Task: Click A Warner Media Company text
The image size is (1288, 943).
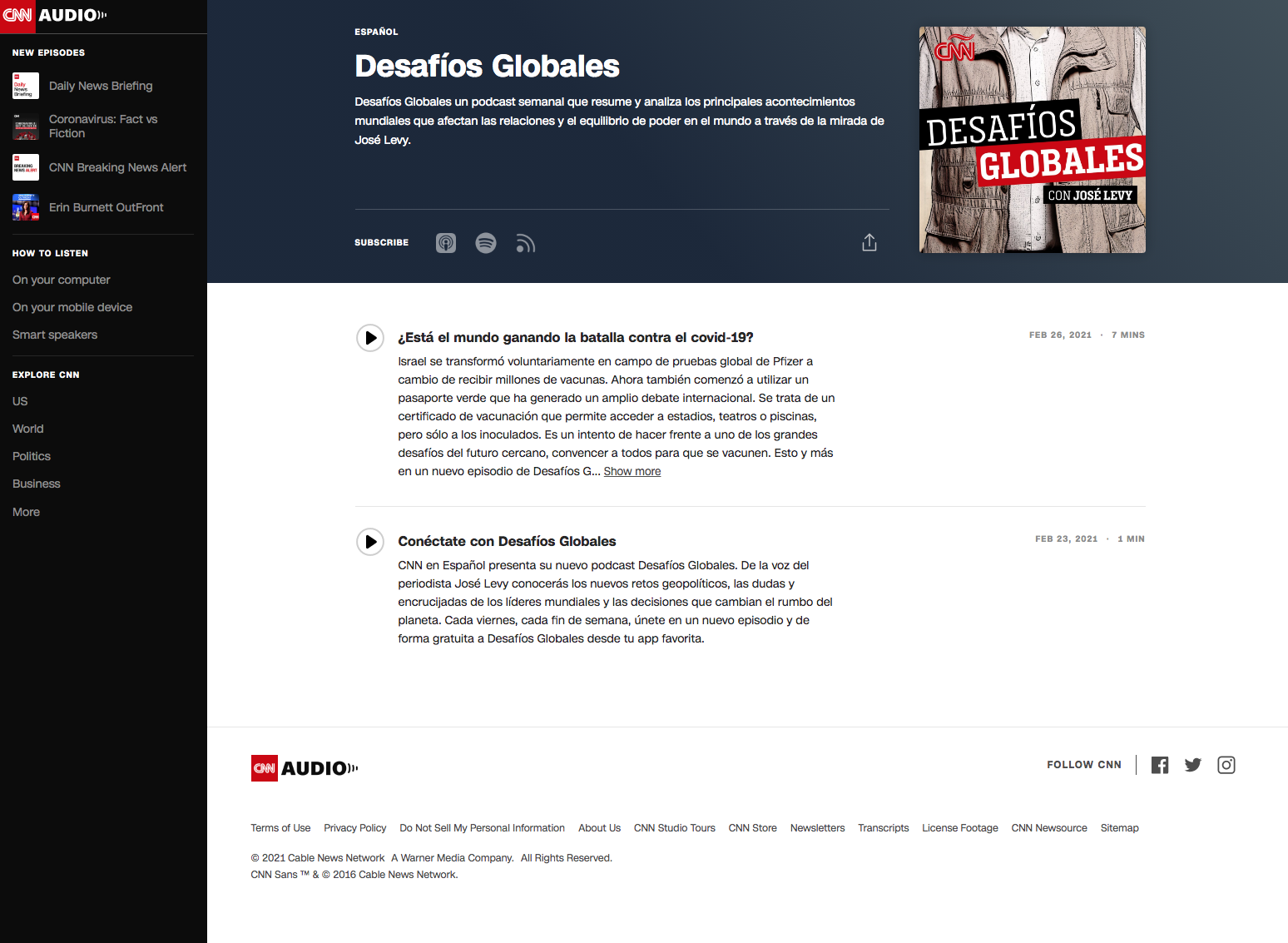Action: tap(452, 858)
